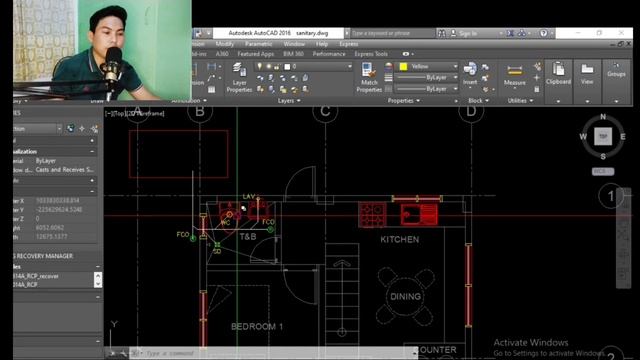Screen dimensions: 640x360
Task: Click the A360 stay connected icon
Action: [522, 33]
